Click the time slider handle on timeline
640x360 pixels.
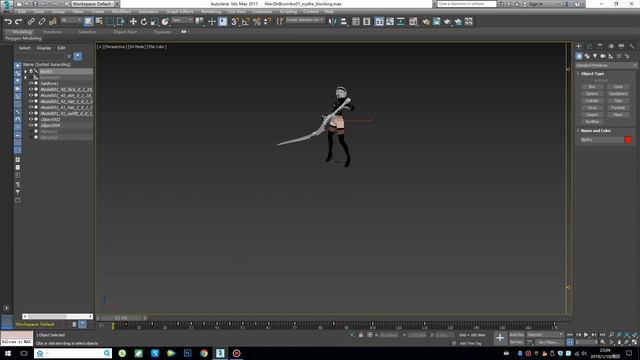tap(121, 318)
